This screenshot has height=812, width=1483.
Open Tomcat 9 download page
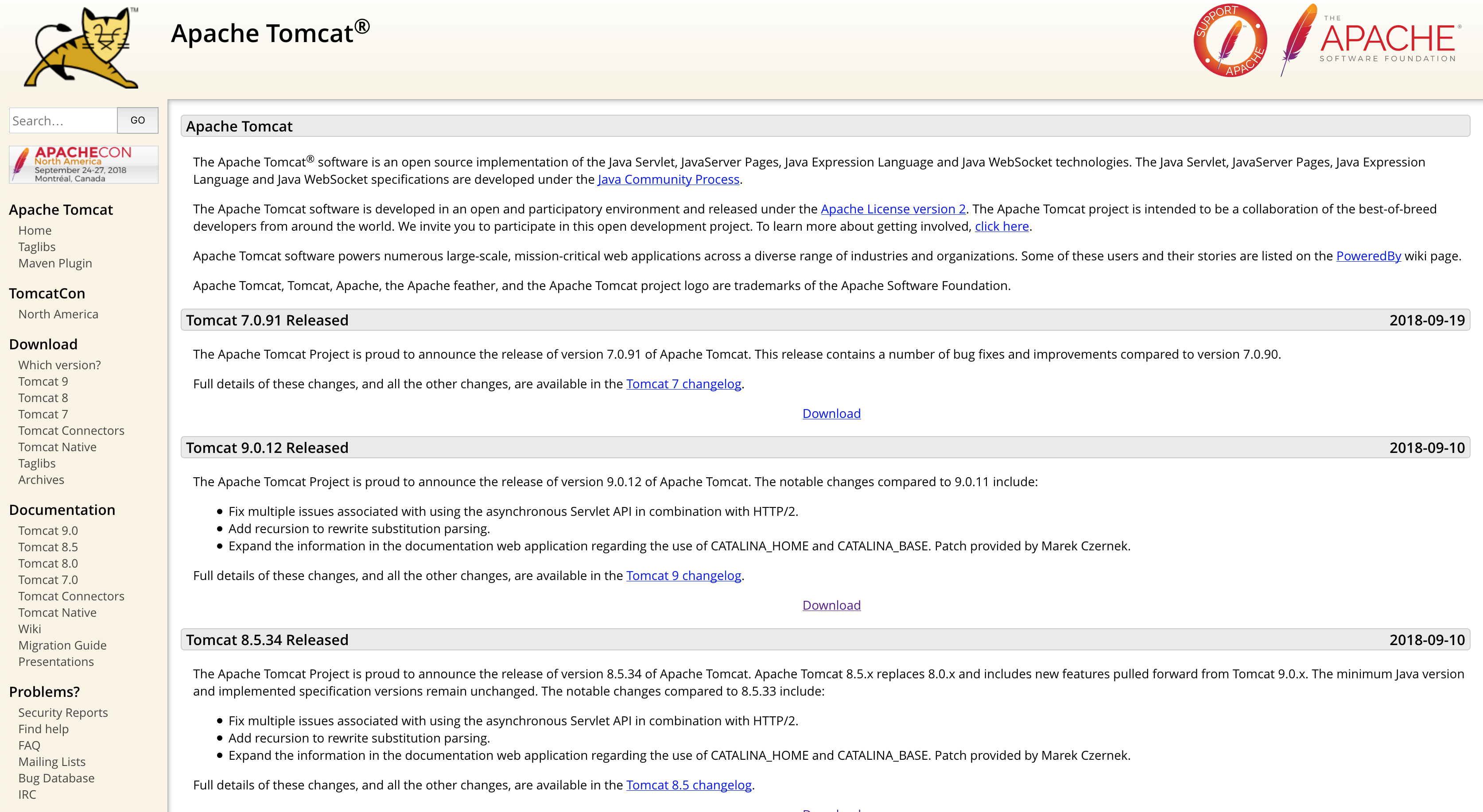pos(43,382)
